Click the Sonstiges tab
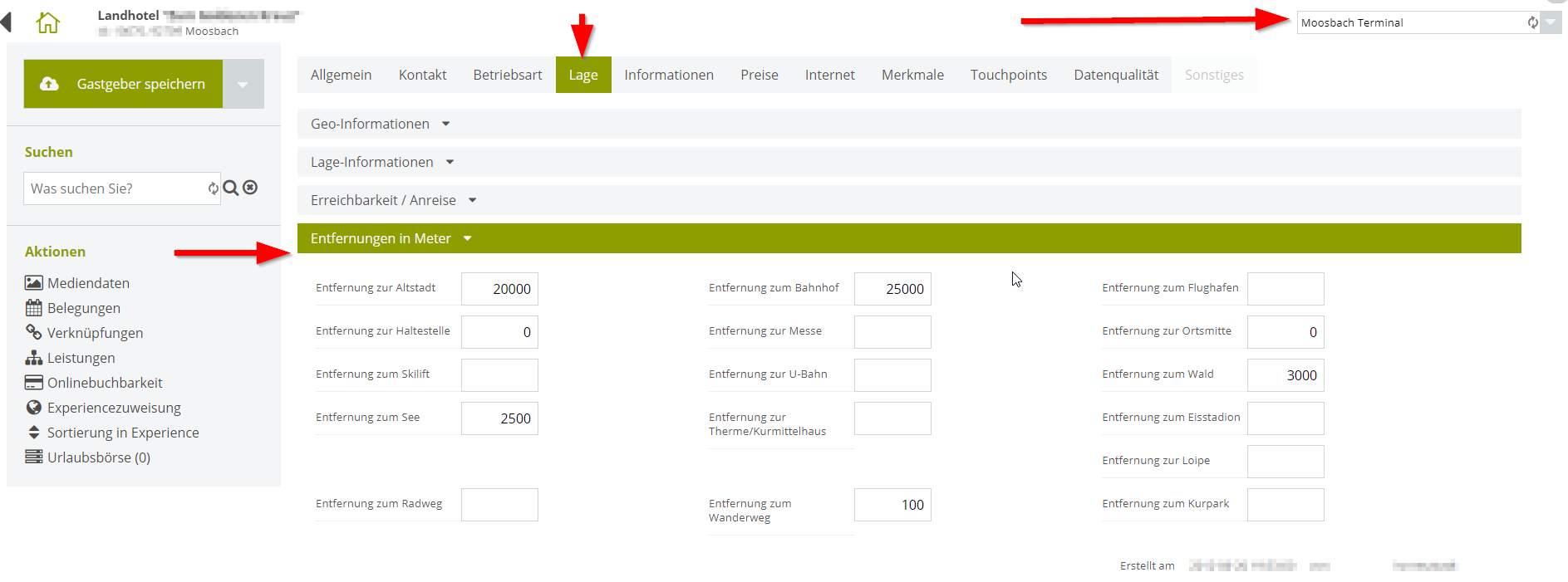 [1214, 75]
